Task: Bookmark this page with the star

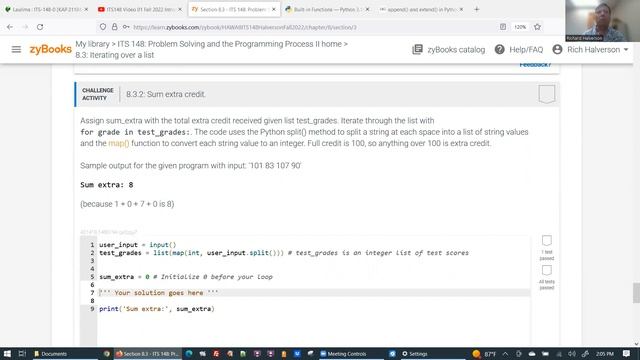Action: click(x=537, y=27)
